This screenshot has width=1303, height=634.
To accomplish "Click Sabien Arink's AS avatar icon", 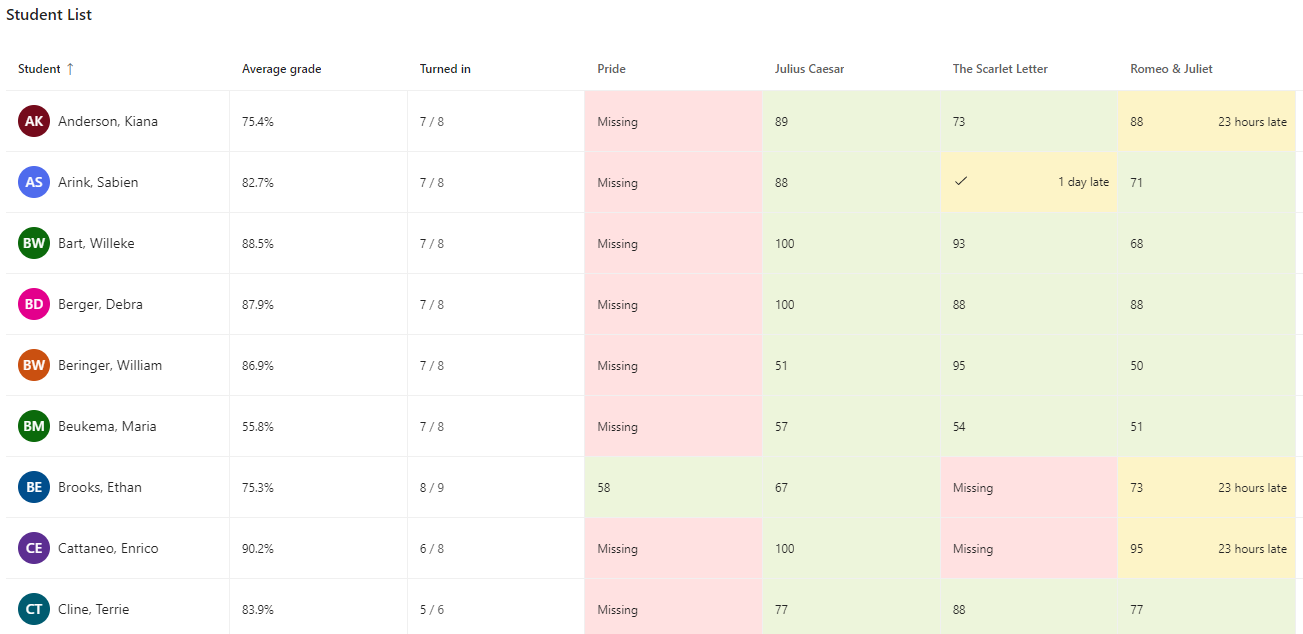I will (x=33, y=181).
